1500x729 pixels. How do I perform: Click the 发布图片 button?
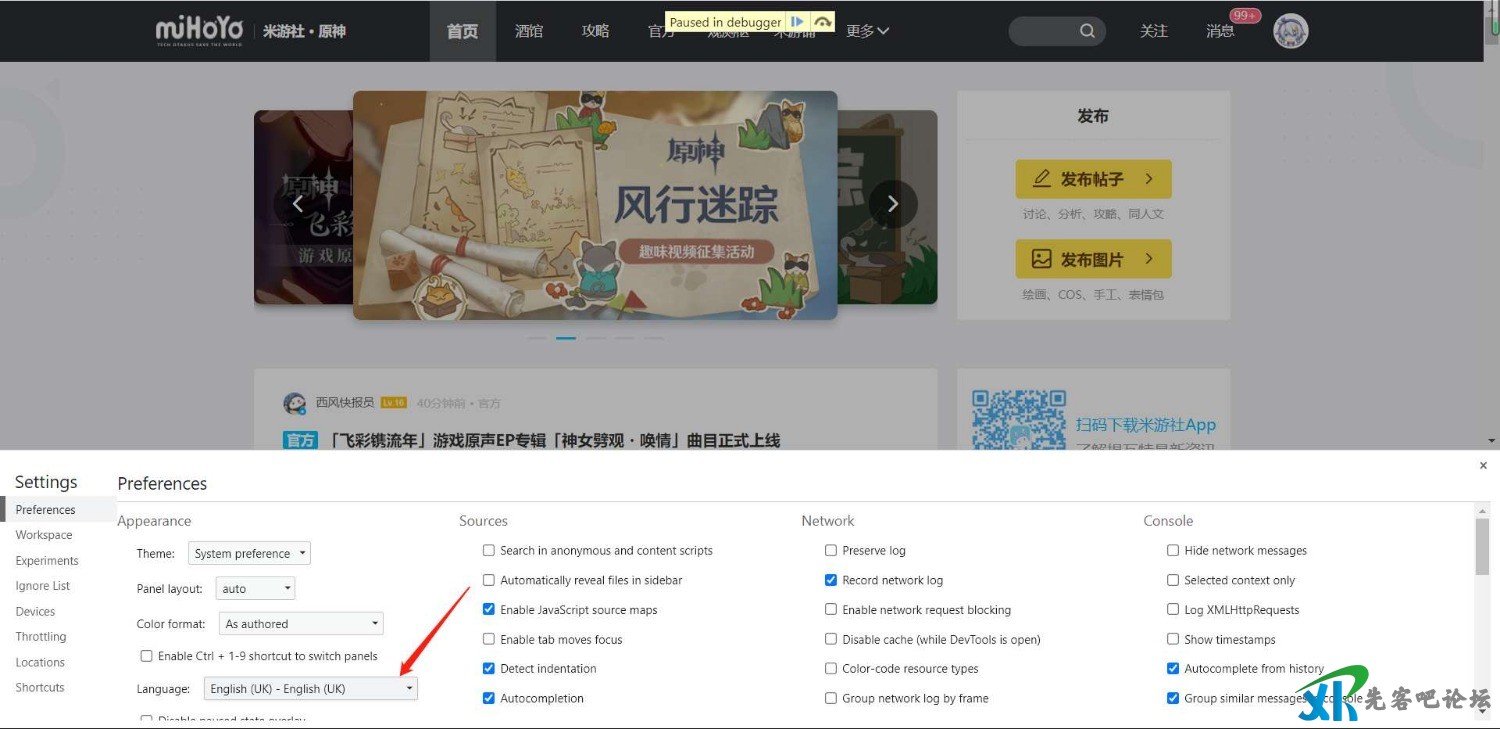point(1093,259)
